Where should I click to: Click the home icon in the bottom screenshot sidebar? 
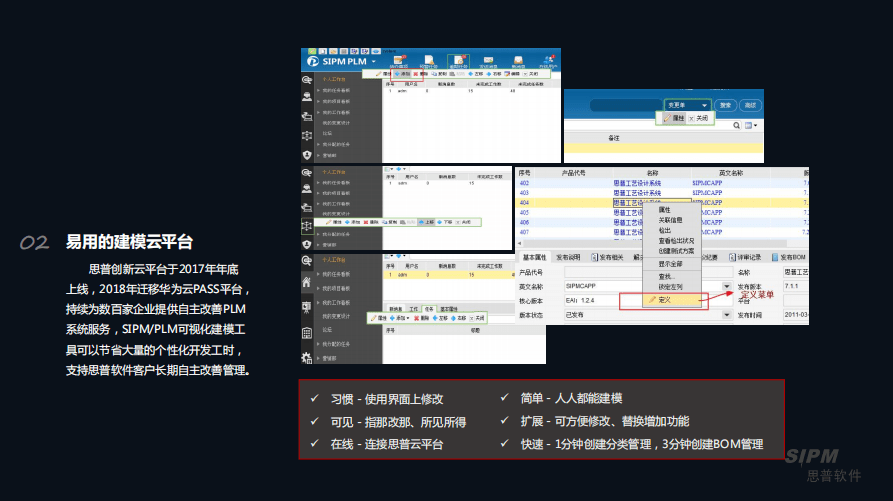pyautogui.click(x=306, y=282)
